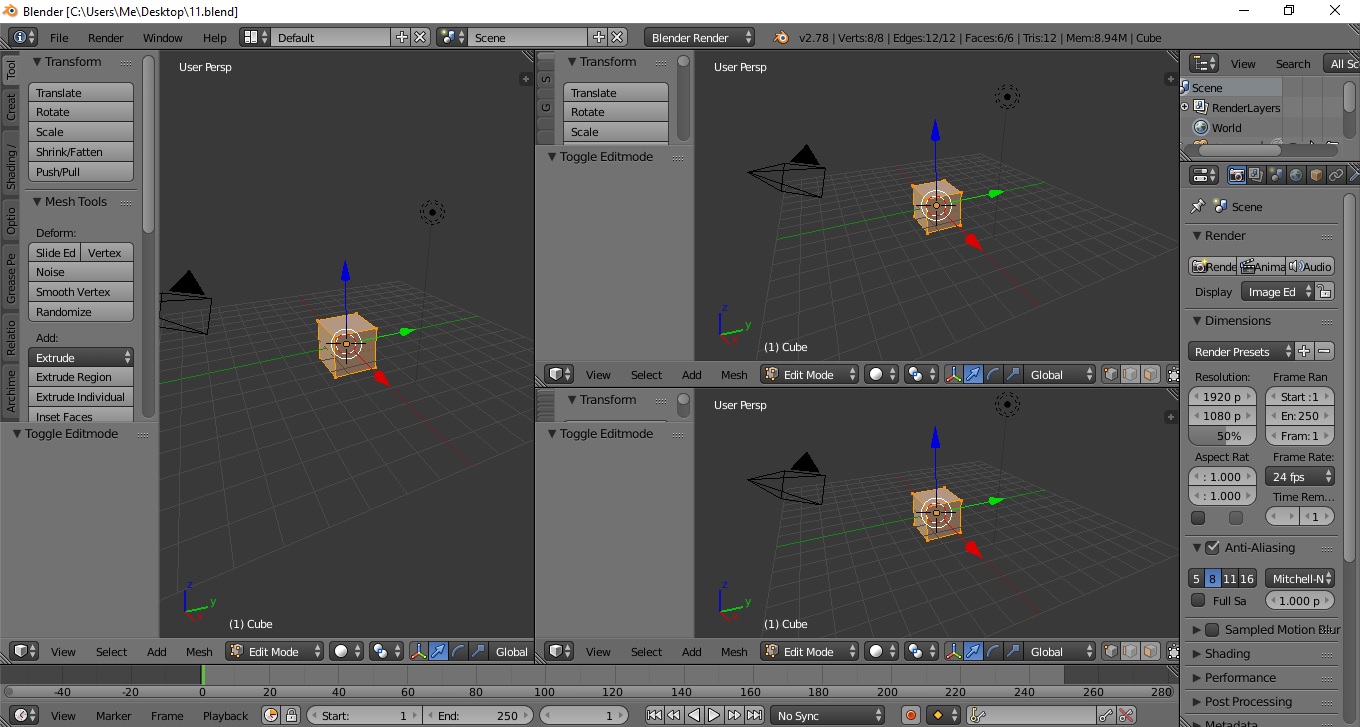Toggle lock time to other windows
Image resolution: width=1360 pixels, height=727 pixels.
(291, 715)
